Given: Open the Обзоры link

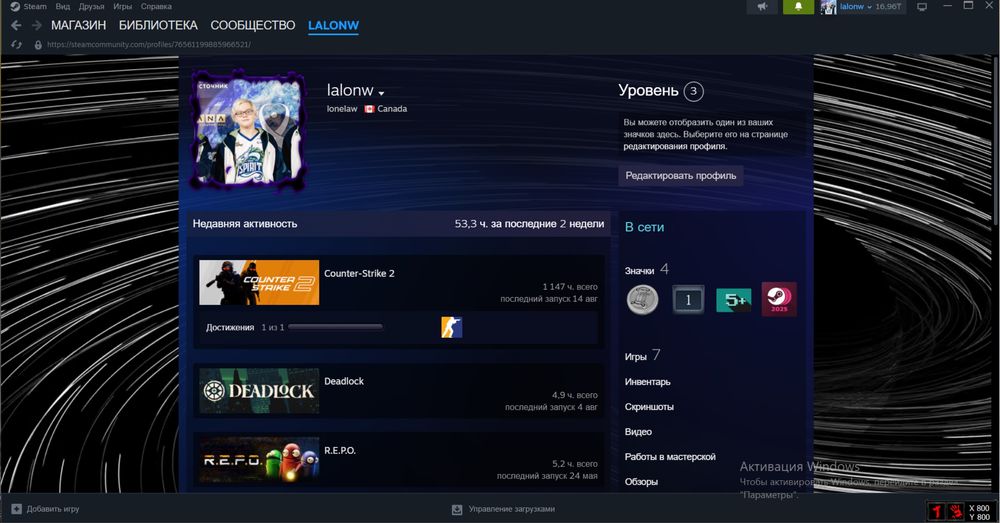Looking at the screenshot, I should pyautogui.click(x=641, y=482).
